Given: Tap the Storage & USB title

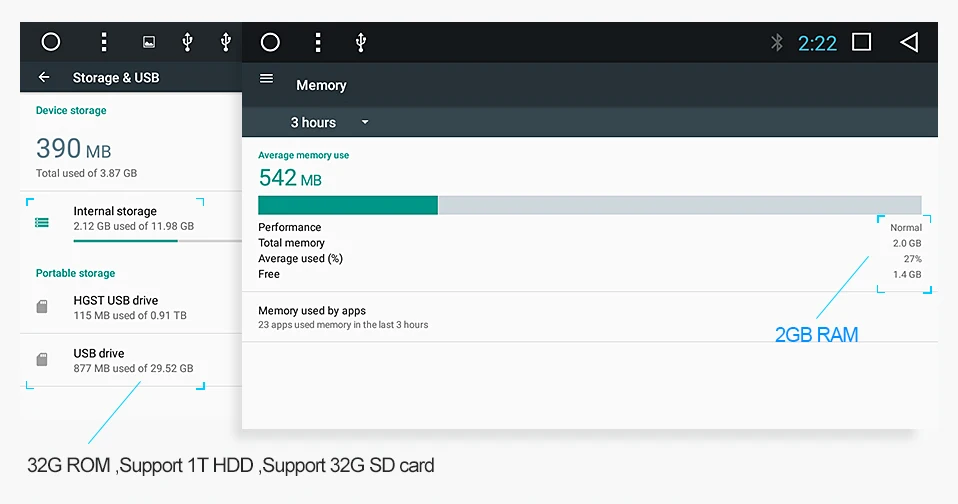Looking at the screenshot, I should [x=116, y=78].
